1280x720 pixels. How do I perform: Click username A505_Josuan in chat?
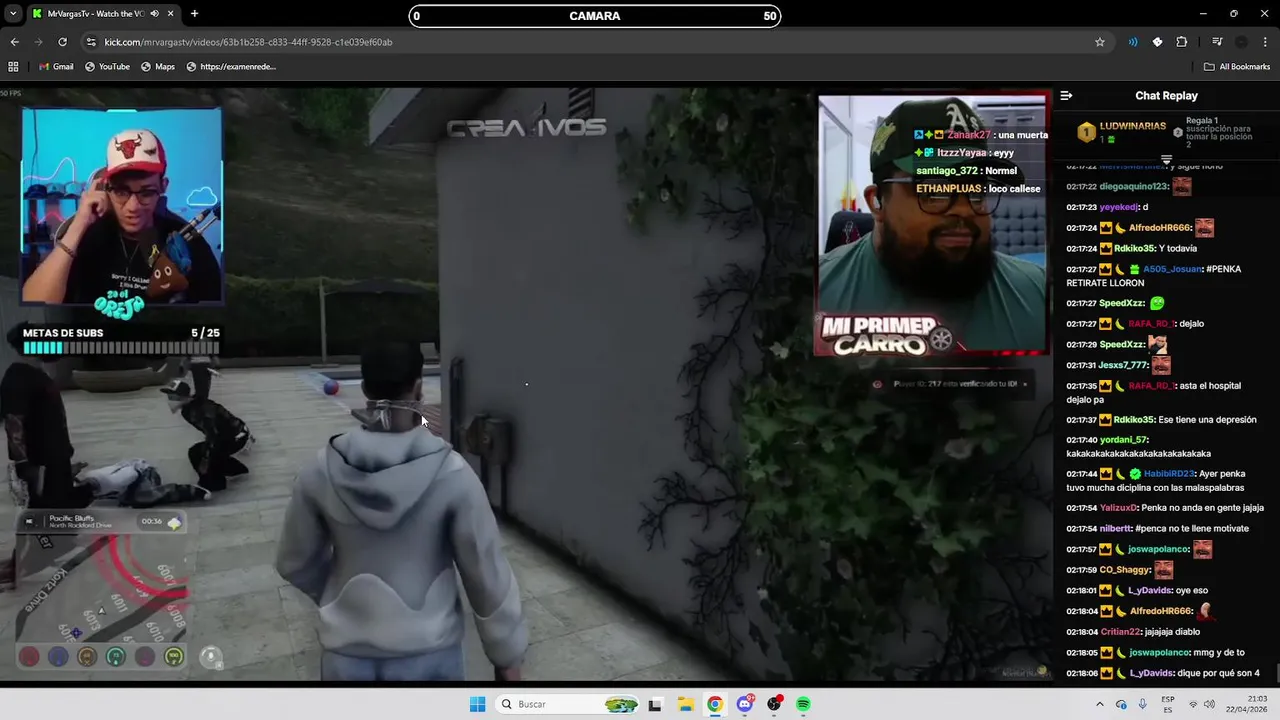click(x=1172, y=269)
